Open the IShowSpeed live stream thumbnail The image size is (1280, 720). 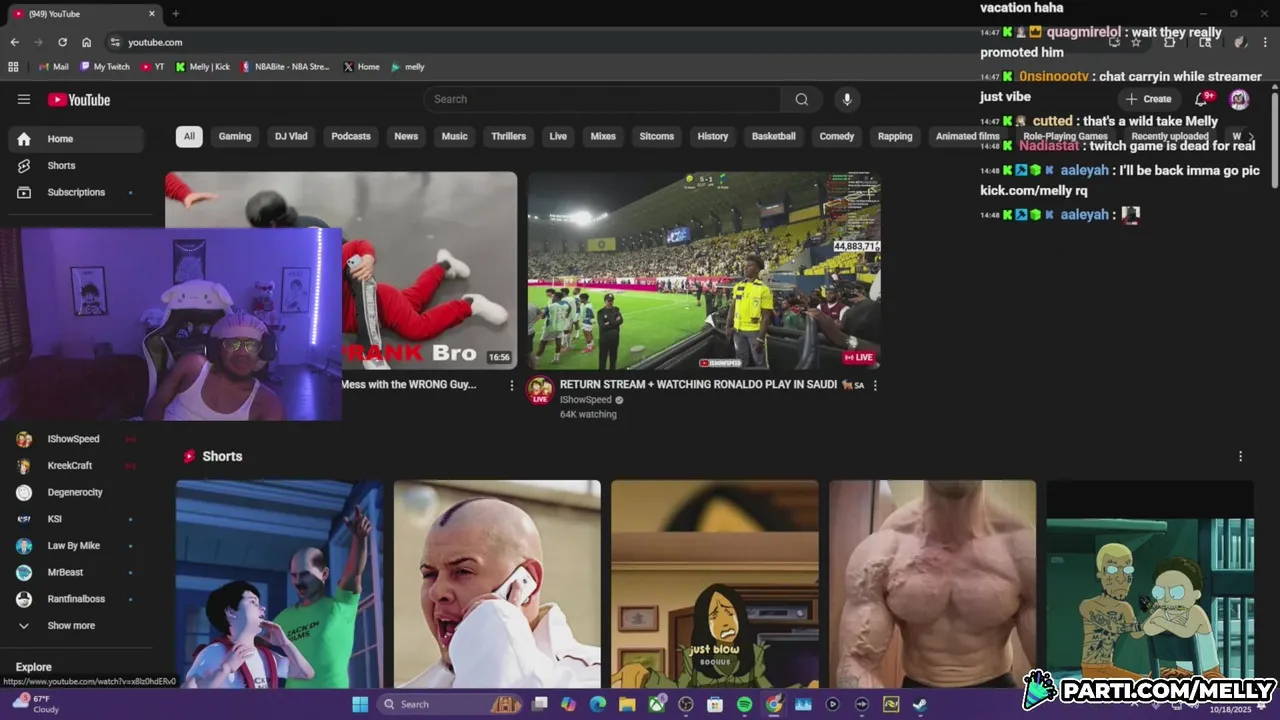click(x=704, y=270)
